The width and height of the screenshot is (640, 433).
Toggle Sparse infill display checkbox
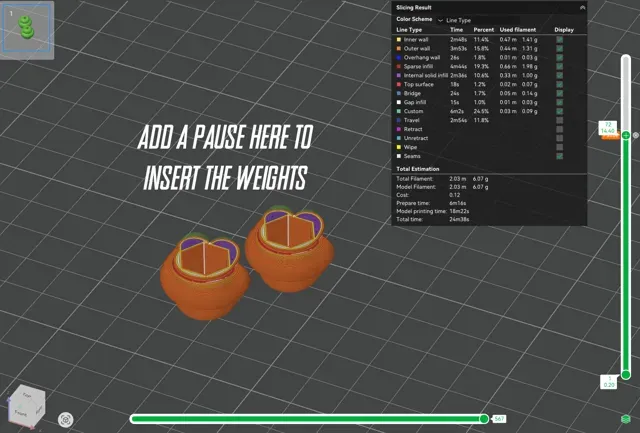pos(560,67)
